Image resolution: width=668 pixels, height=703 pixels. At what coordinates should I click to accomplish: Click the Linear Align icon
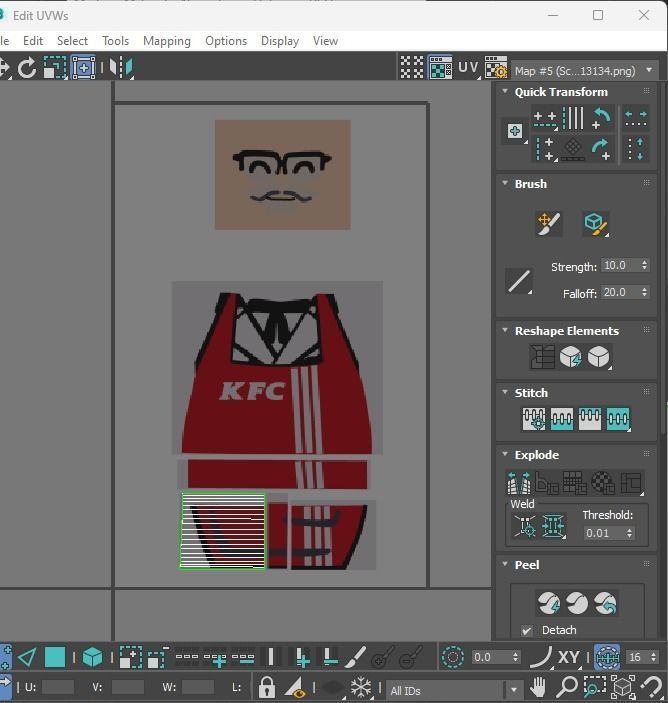click(573, 118)
